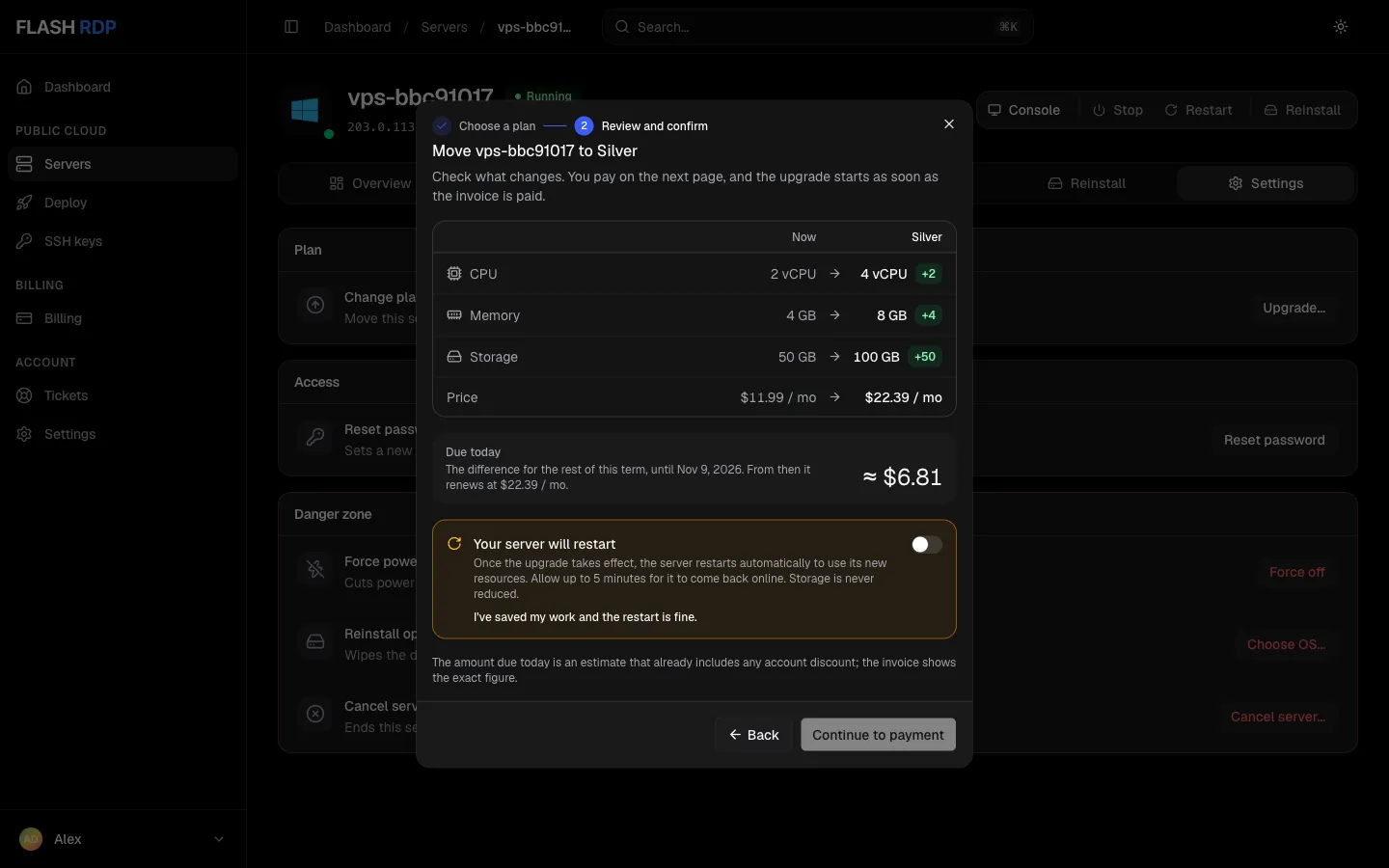
Task: Open the server Console
Action: coord(1024,110)
